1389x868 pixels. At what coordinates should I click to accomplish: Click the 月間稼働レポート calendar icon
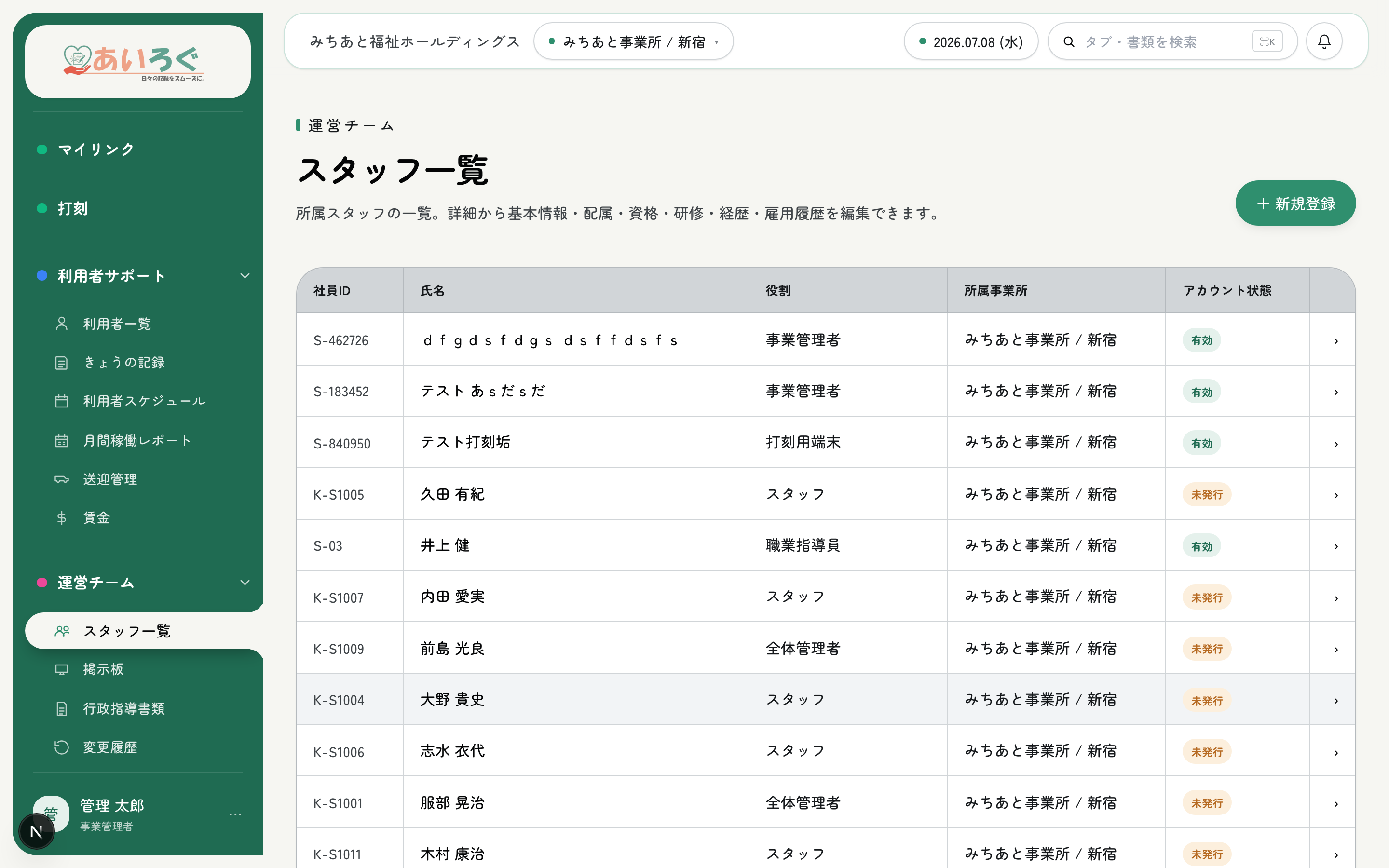click(x=61, y=440)
